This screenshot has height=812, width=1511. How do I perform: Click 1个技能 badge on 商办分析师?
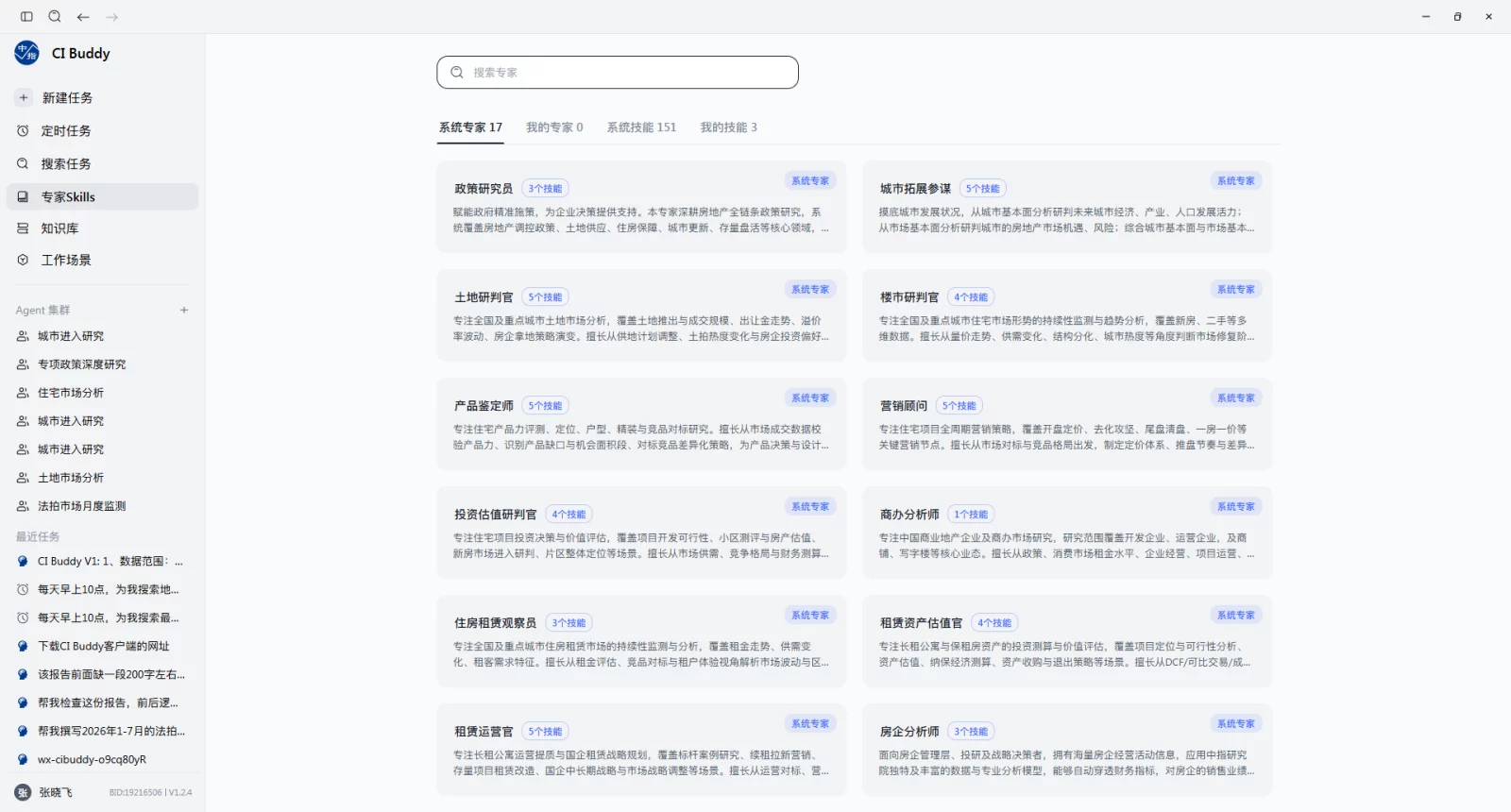click(x=971, y=515)
